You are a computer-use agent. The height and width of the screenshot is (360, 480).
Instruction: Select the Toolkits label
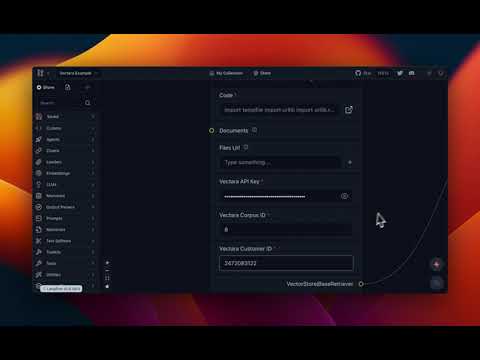(53, 252)
